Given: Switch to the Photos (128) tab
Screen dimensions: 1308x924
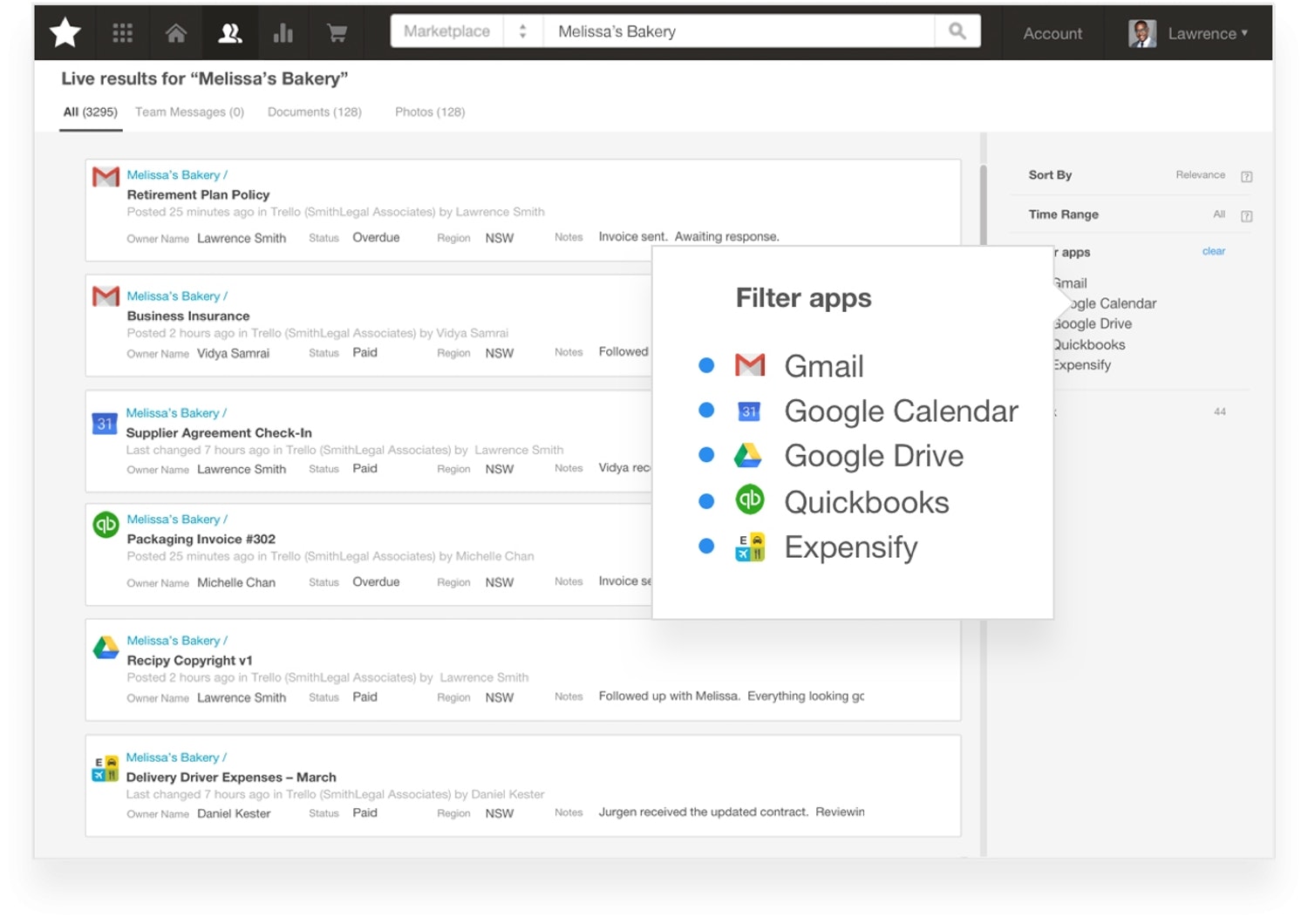Looking at the screenshot, I should (430, 112).
